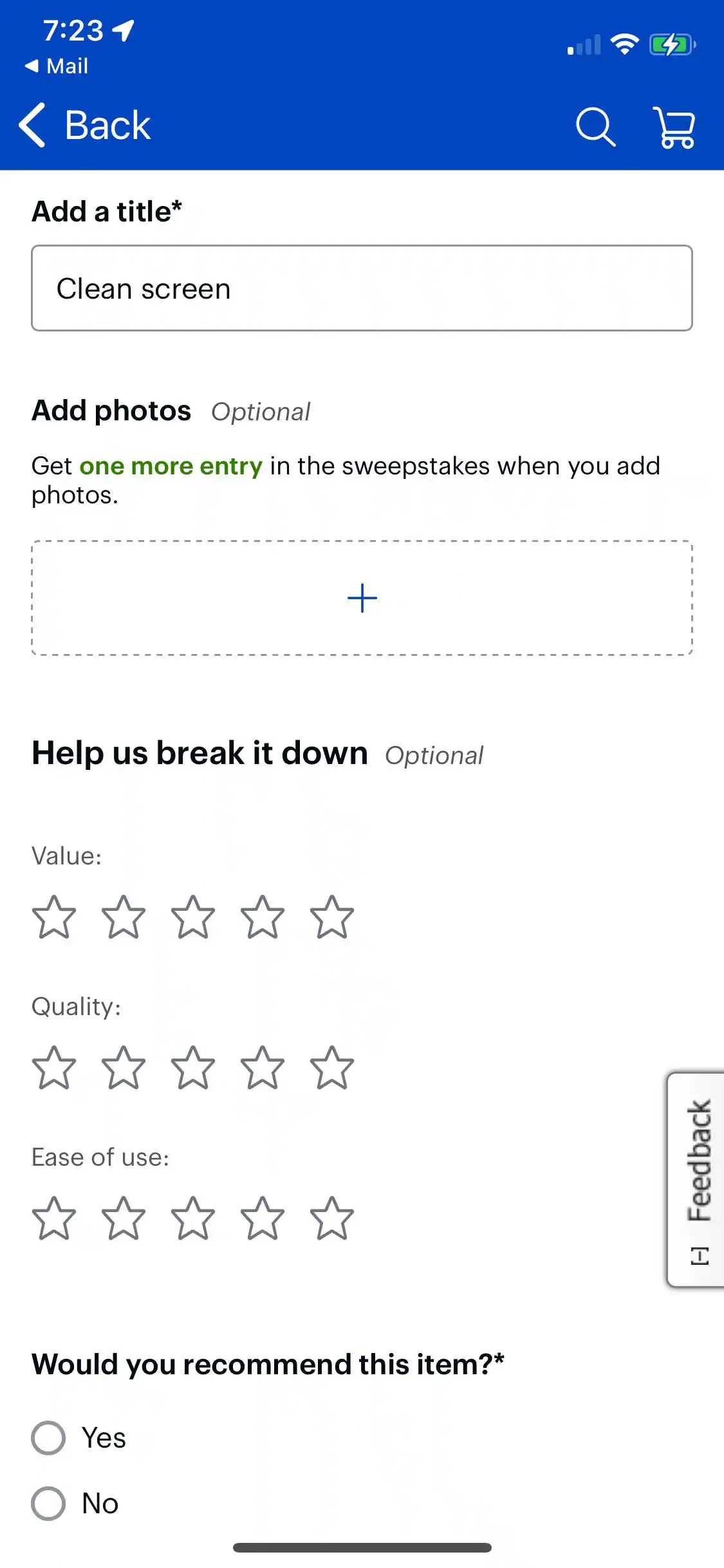Rate Ease of use three stars
The height and width of the screenshot is (1568, 724).
click(x=193, y=1218)
